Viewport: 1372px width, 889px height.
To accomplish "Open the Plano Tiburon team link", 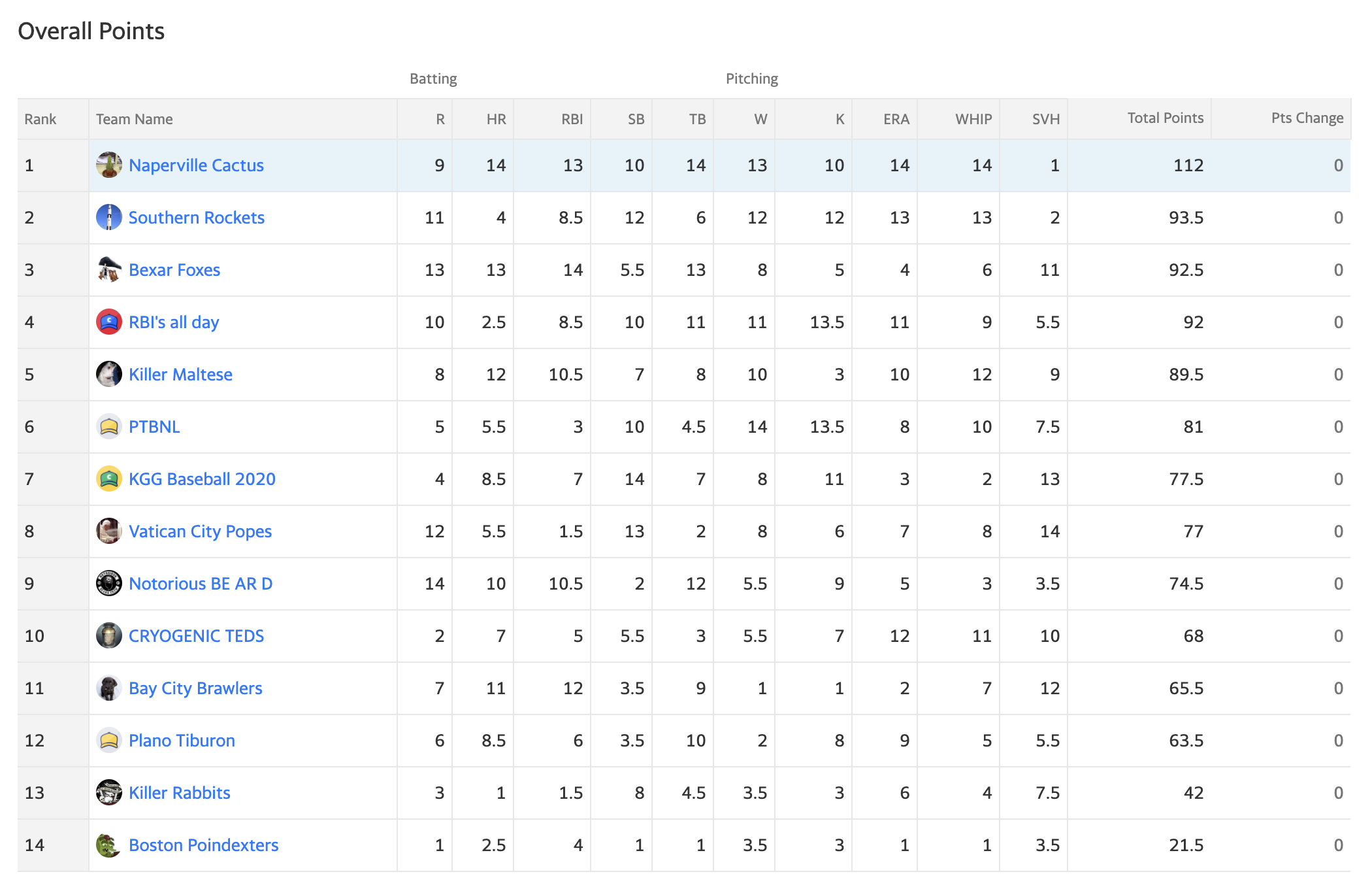I will point(182,741).
